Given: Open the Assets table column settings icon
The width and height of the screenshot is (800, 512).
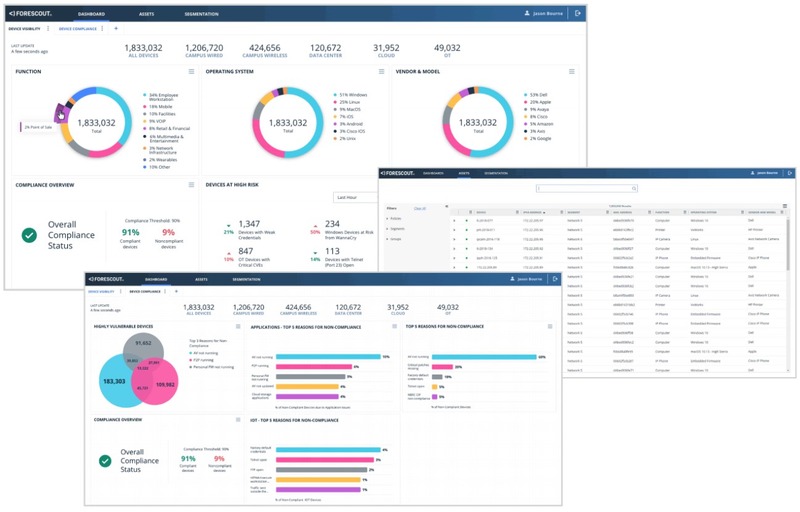Looking at the screenshot, I should click(x=784, y=206).
